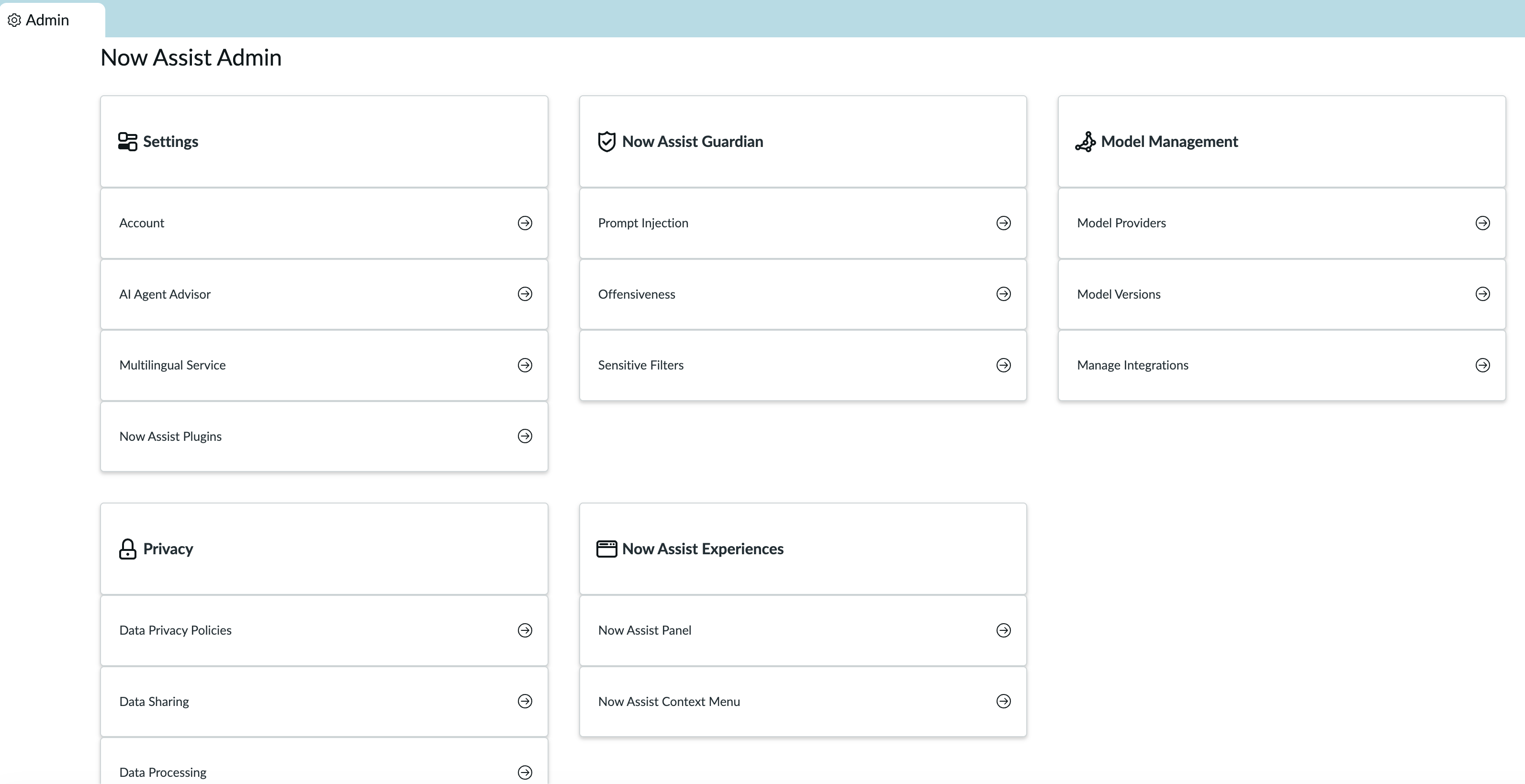The image size is (1525, 784).
Task: Click the arrow icon beside Data Sharing
Action: coord(525,702)
